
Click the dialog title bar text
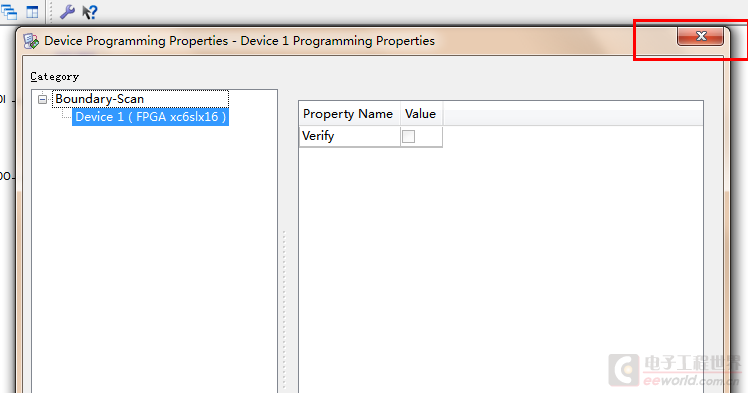coord(239,41)
